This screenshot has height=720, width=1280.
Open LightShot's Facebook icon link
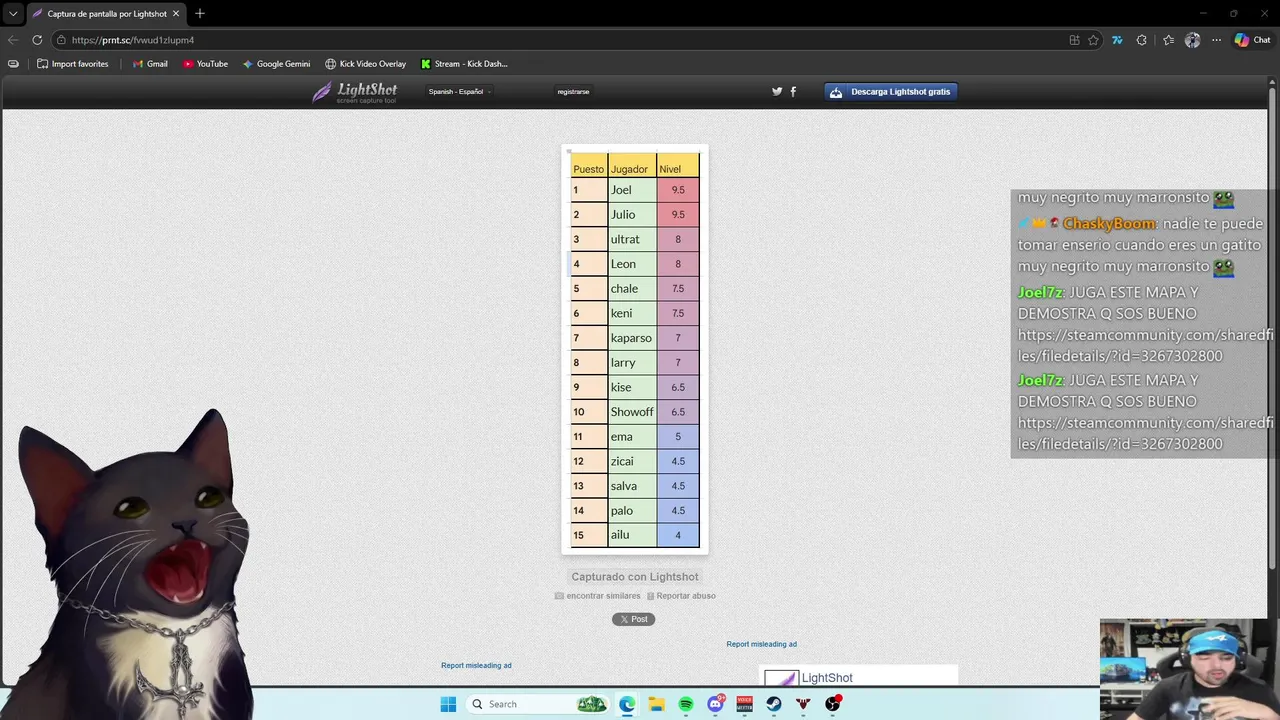(794, 92)
